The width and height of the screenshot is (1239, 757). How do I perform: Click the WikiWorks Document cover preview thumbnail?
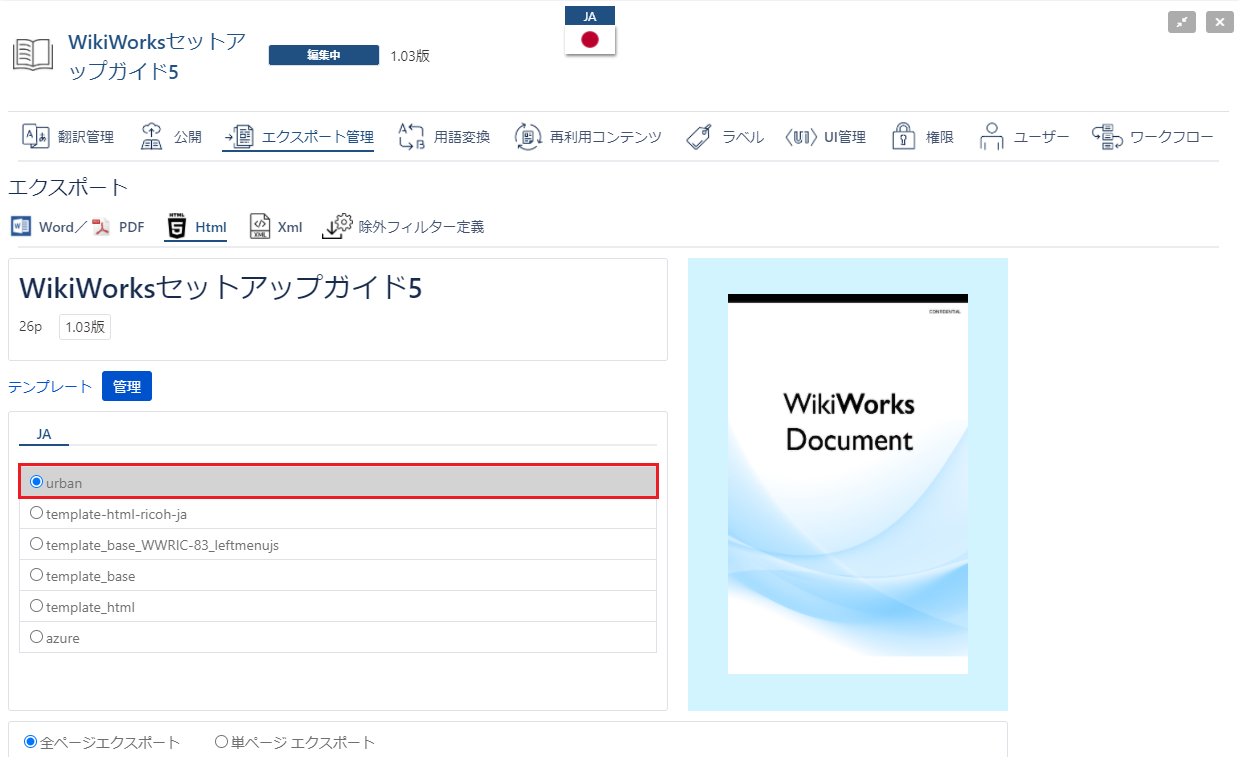pos(847,484)
